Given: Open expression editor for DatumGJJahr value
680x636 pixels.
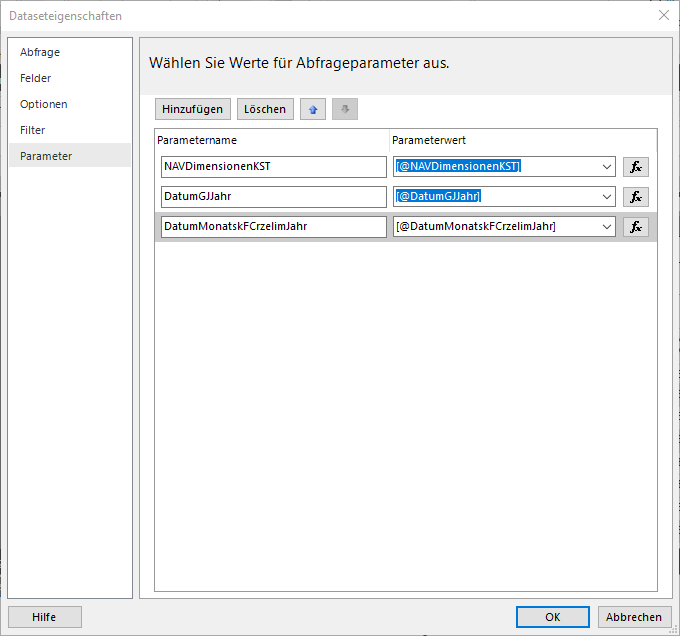Looking at the screenshot, I should coord(636,197).
